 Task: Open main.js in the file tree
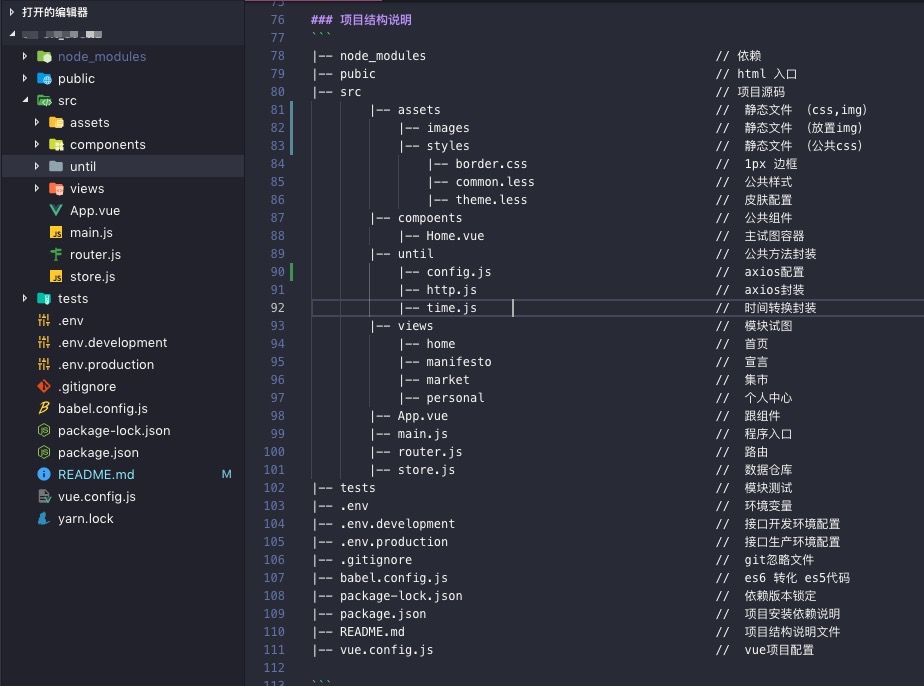pyautogui.click(x=91, y=233)
